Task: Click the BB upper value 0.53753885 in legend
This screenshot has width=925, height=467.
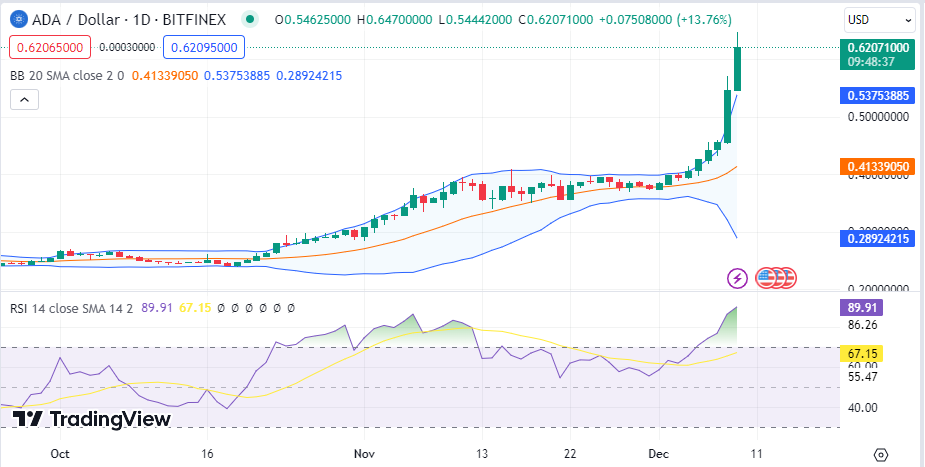Action: [x=237, y=75]
